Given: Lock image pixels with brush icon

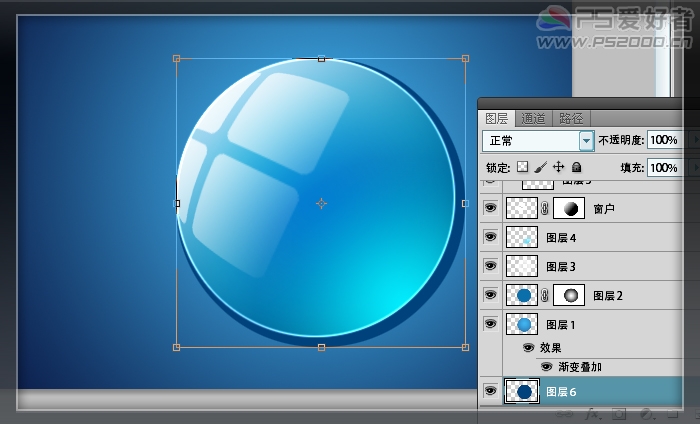Looking at the screenshot, I should click(x=540, y=167).
